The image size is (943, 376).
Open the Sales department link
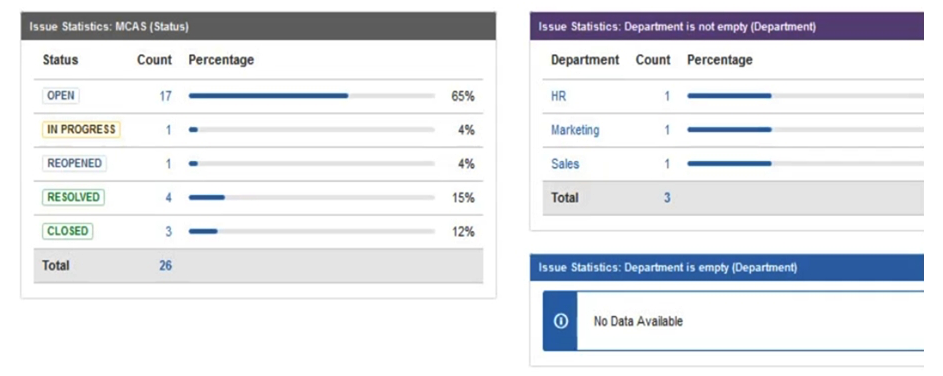(565, 164)
